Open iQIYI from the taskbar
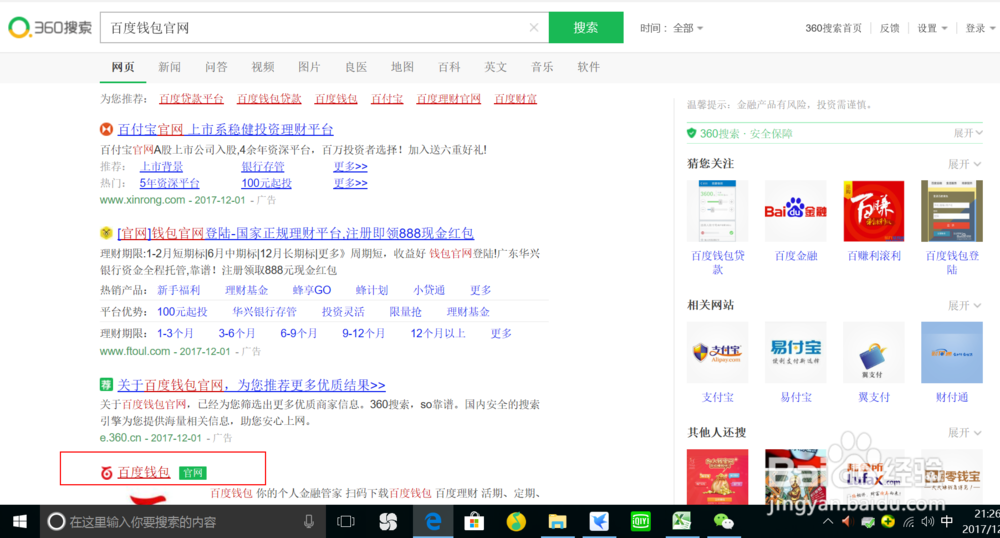This screenshot has width=1000, height=538. pyautogui.click(x=640, y=521)
